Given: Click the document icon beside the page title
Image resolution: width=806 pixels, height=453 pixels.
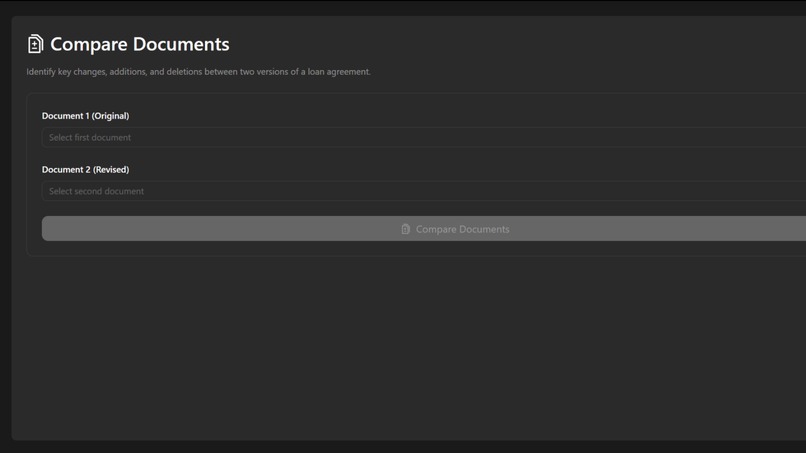Looking at the screenshot, I should [35, 44].
